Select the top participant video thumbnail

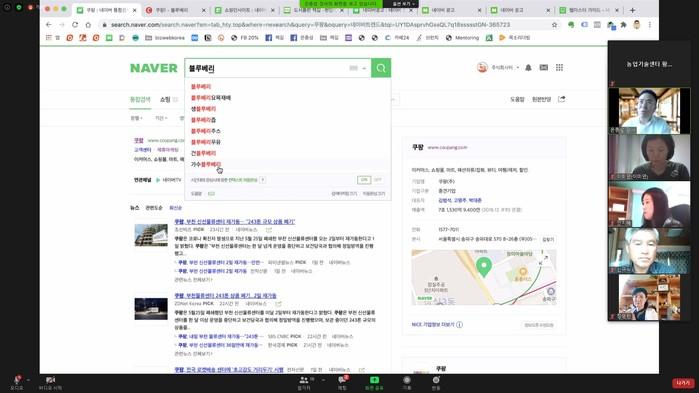(x=649, y=111)
